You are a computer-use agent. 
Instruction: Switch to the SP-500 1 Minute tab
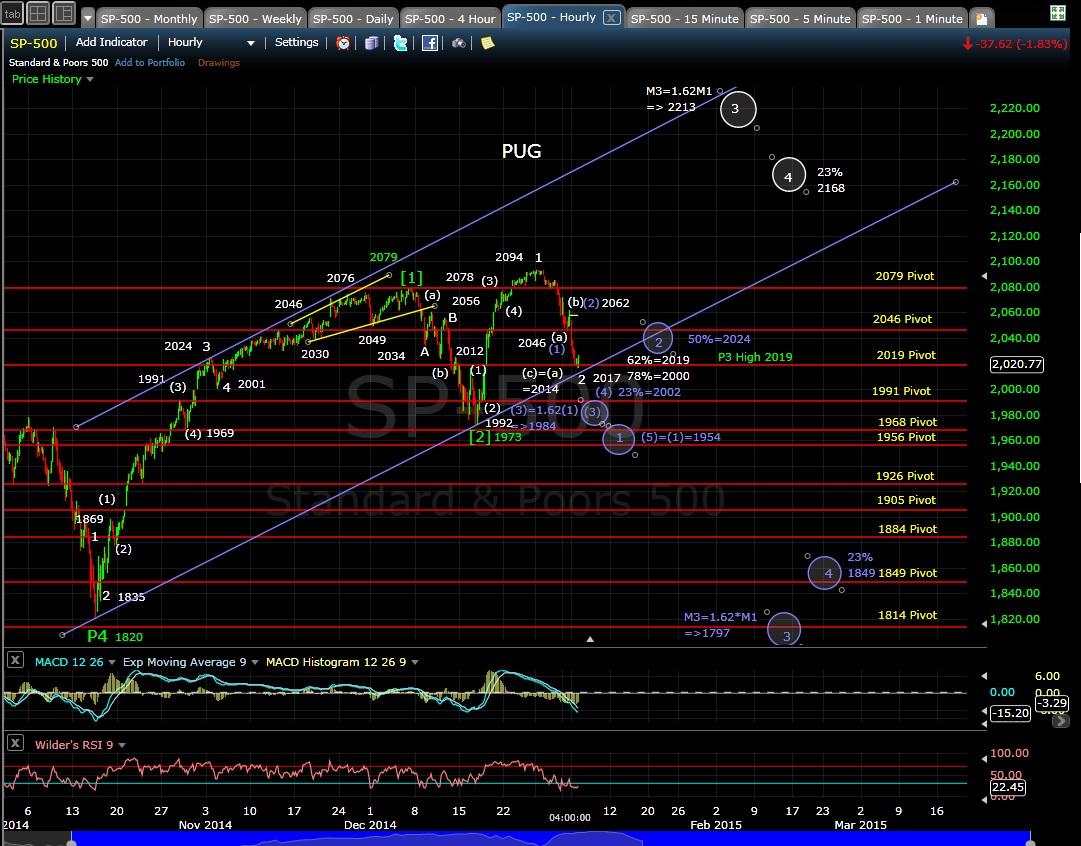click(912, 19)
